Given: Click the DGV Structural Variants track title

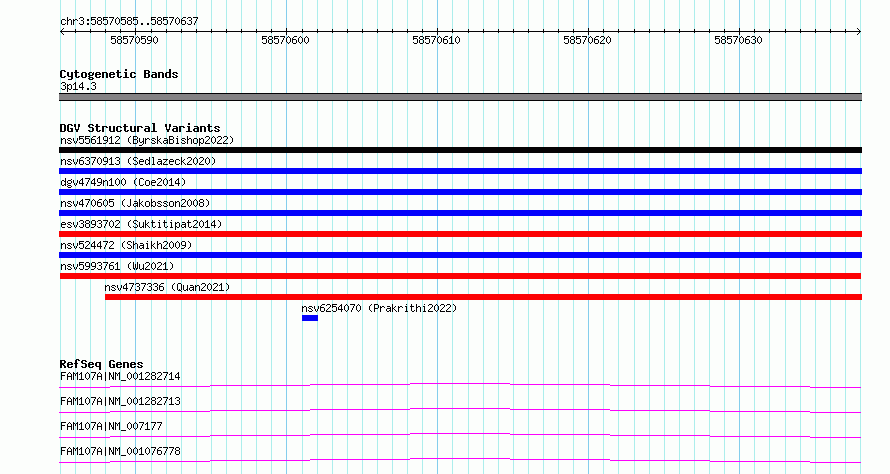Looking at the screenshot, I should coord(140,128).
